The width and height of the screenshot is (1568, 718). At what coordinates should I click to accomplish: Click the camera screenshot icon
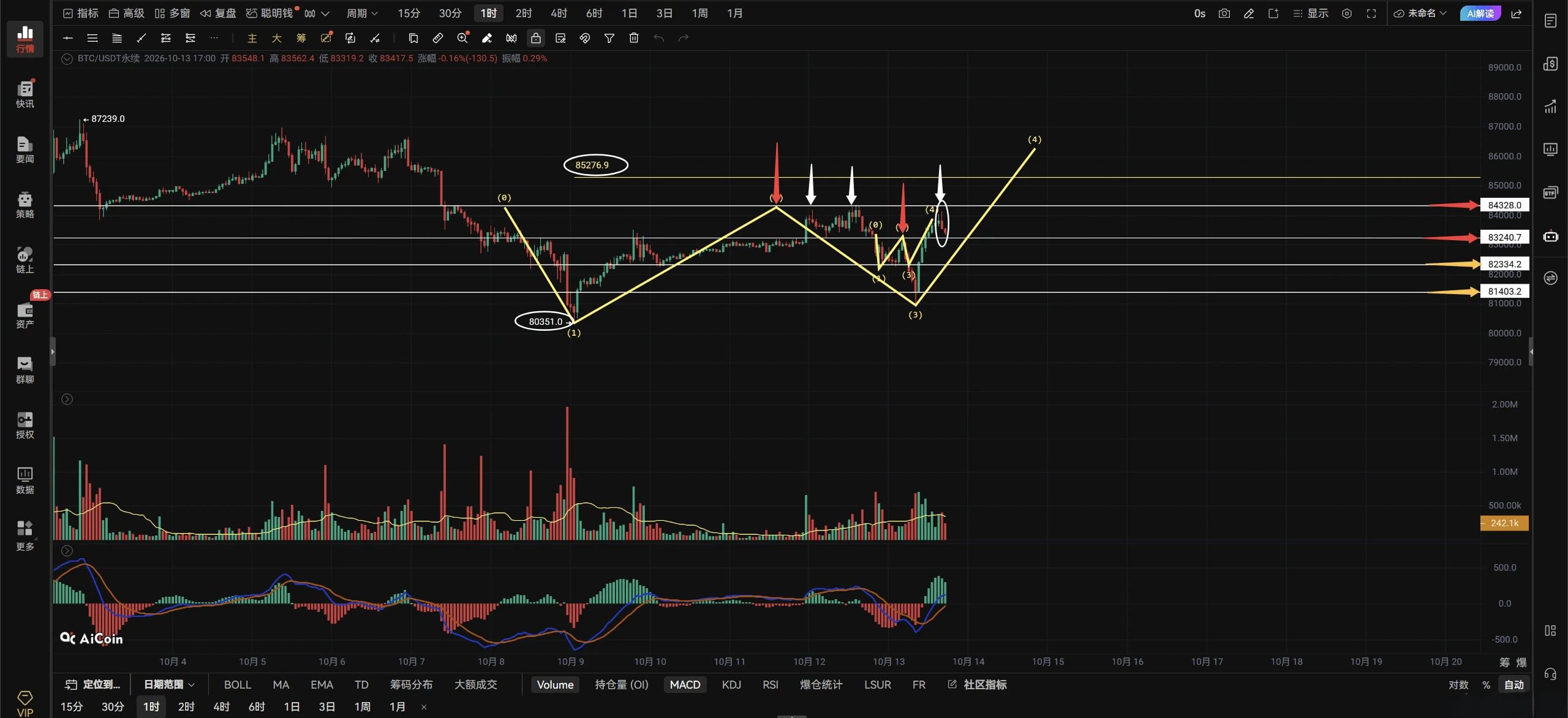[x=1224, y=13]
